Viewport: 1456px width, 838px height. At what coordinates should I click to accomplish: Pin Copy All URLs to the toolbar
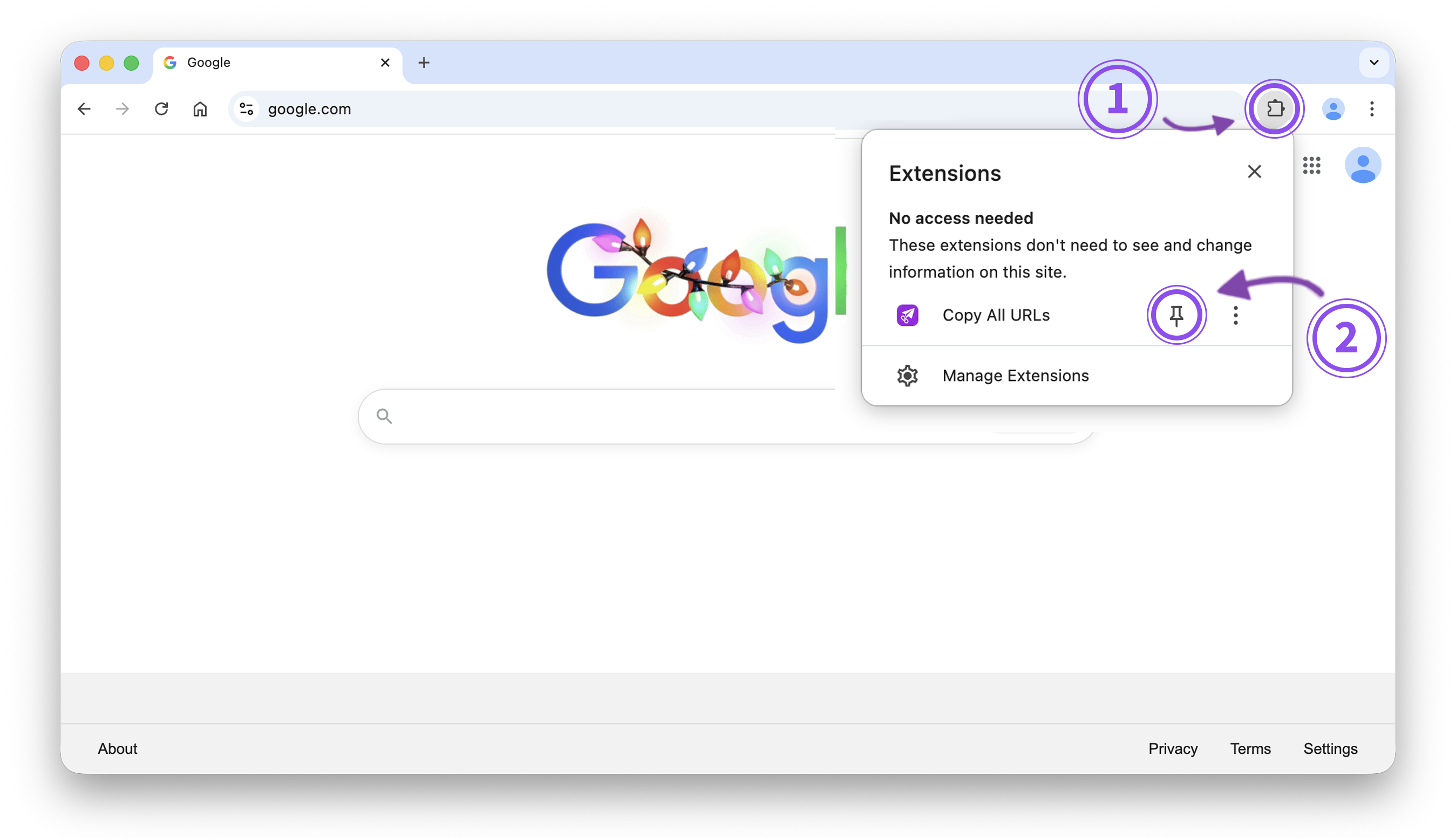click(1177, 315)
